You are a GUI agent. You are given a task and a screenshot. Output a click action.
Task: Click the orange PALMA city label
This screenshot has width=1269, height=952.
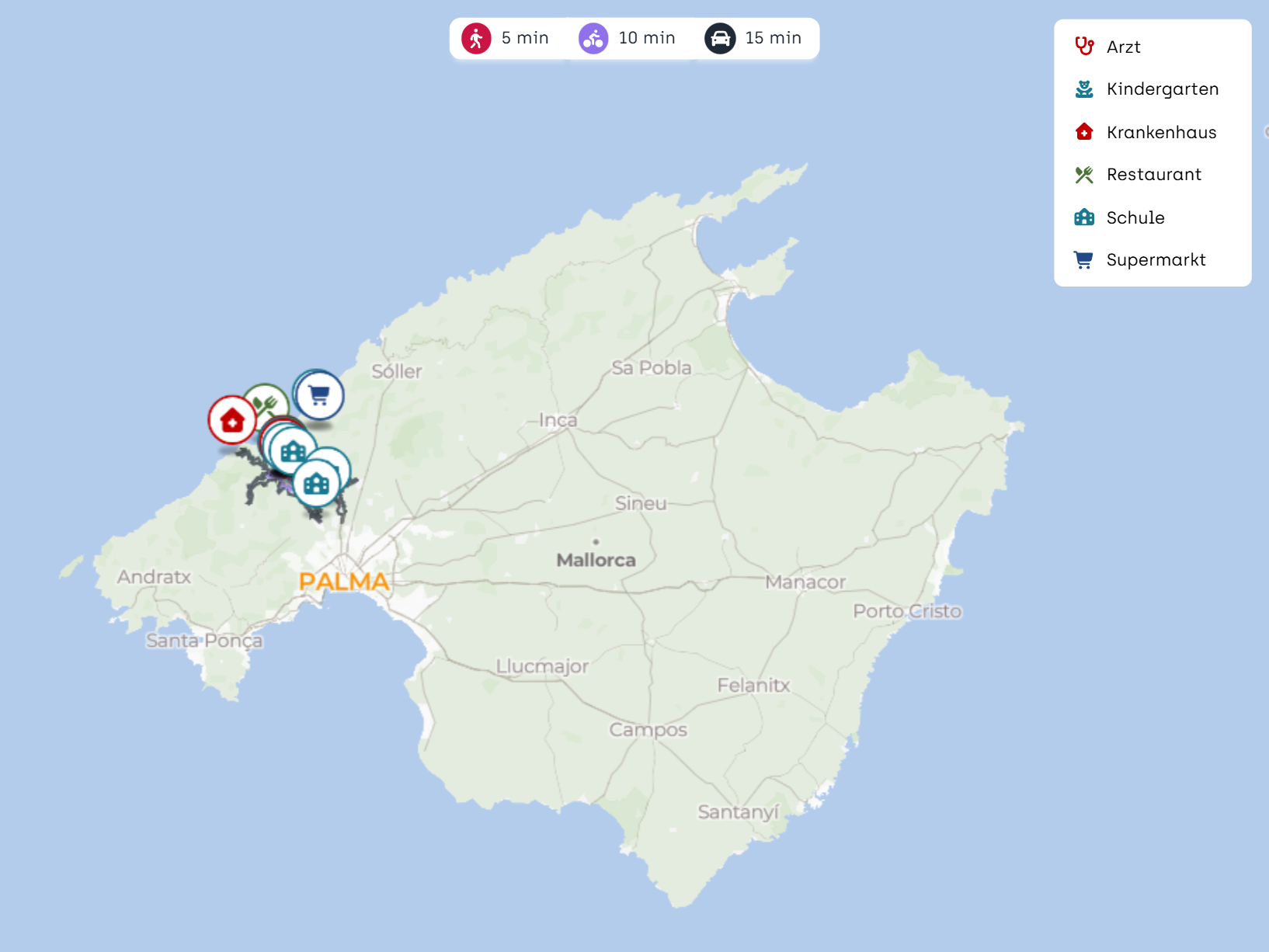(x=343, y=581)
